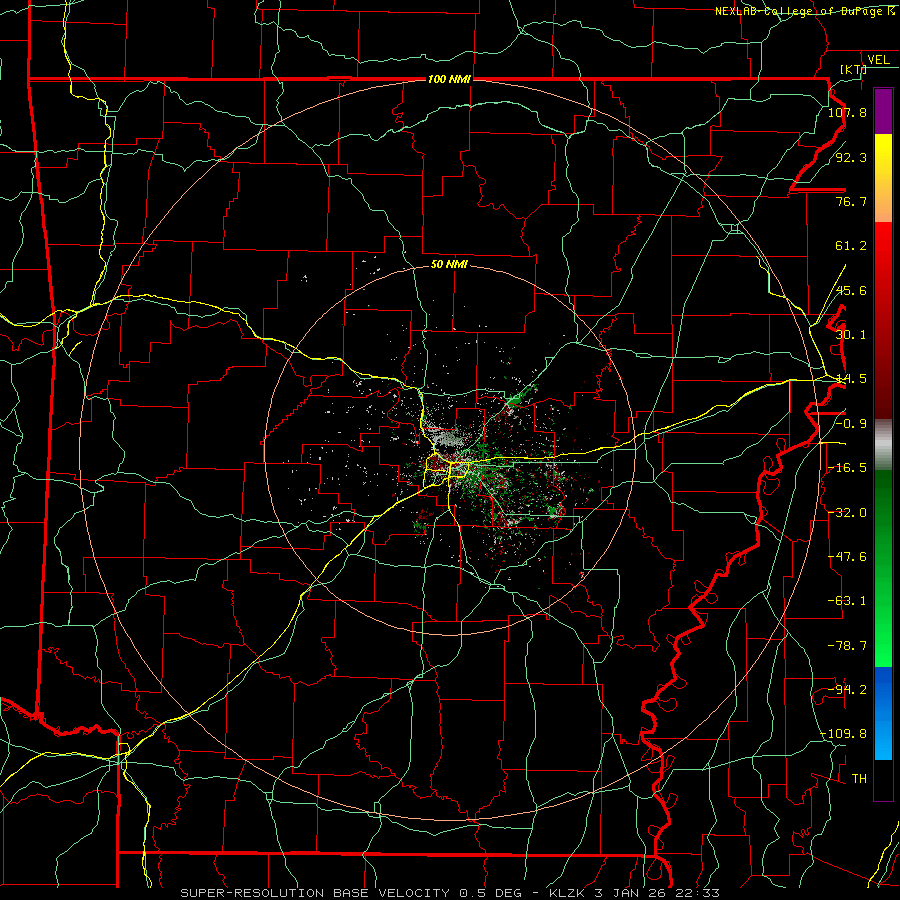This screenshot has height=900, width=900.
Task: Click the -78.7 velocity scale value
Action: [x=847, y=646]
